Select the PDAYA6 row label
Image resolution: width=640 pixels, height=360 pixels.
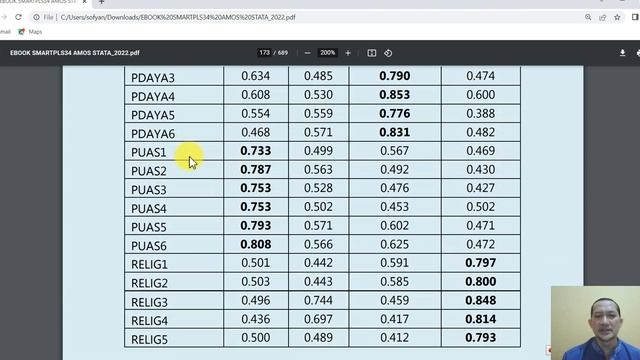click(153, 134)
